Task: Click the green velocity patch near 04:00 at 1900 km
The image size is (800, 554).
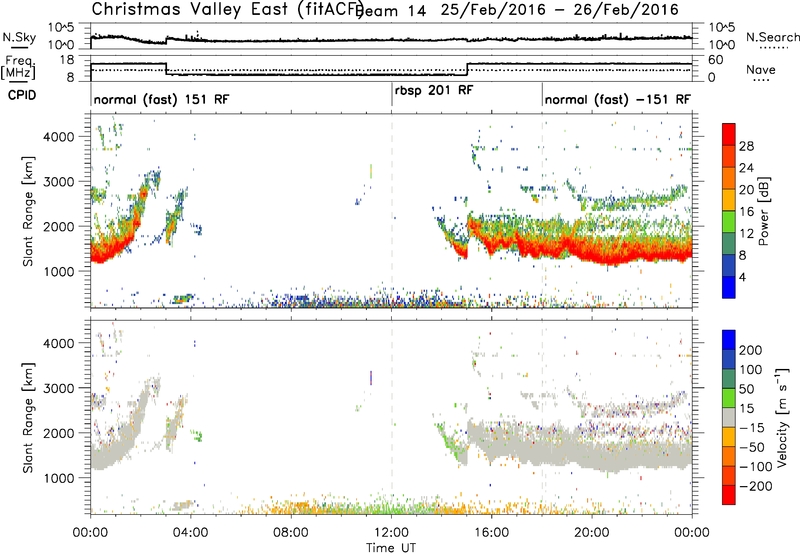Action: coord(197,435)
